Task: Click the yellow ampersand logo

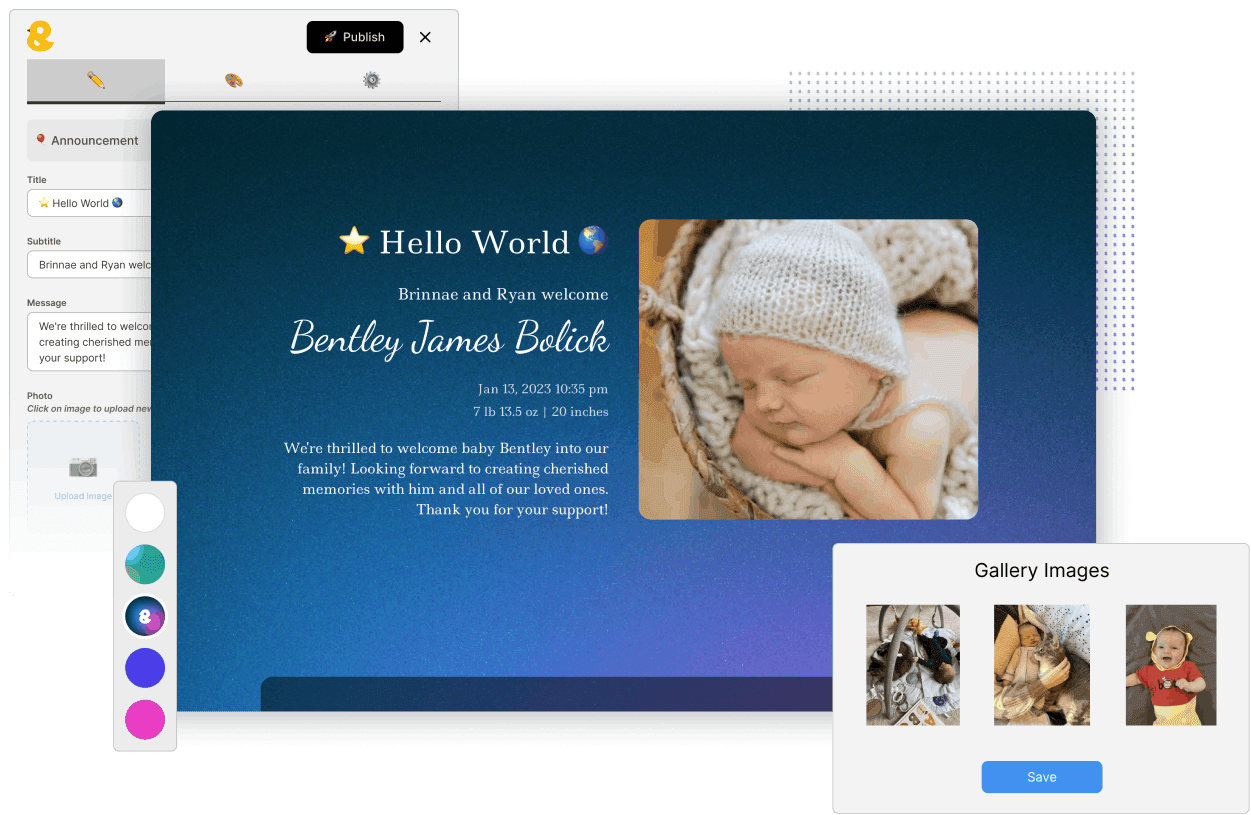Action: coord(40,37)
